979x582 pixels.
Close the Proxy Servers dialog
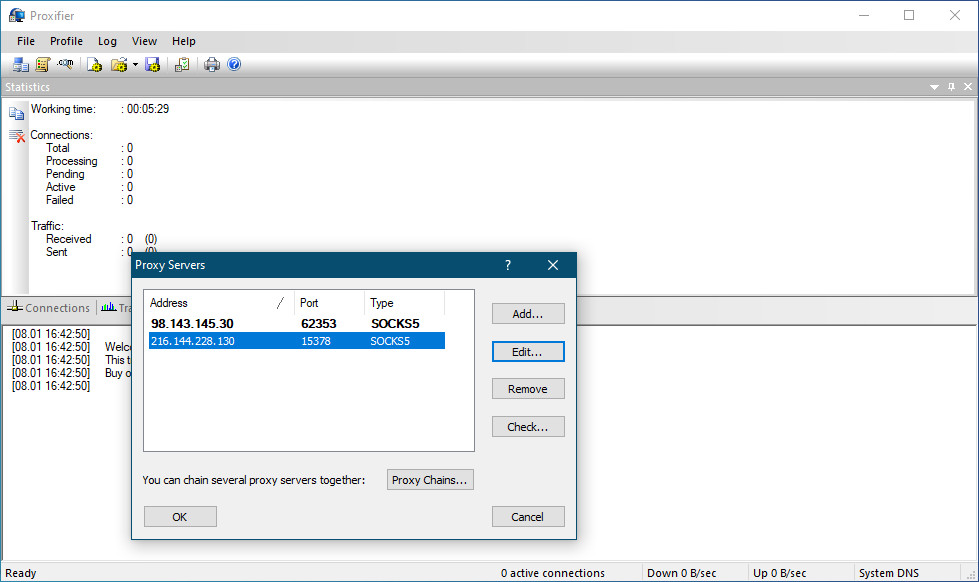tap(553, 265)
